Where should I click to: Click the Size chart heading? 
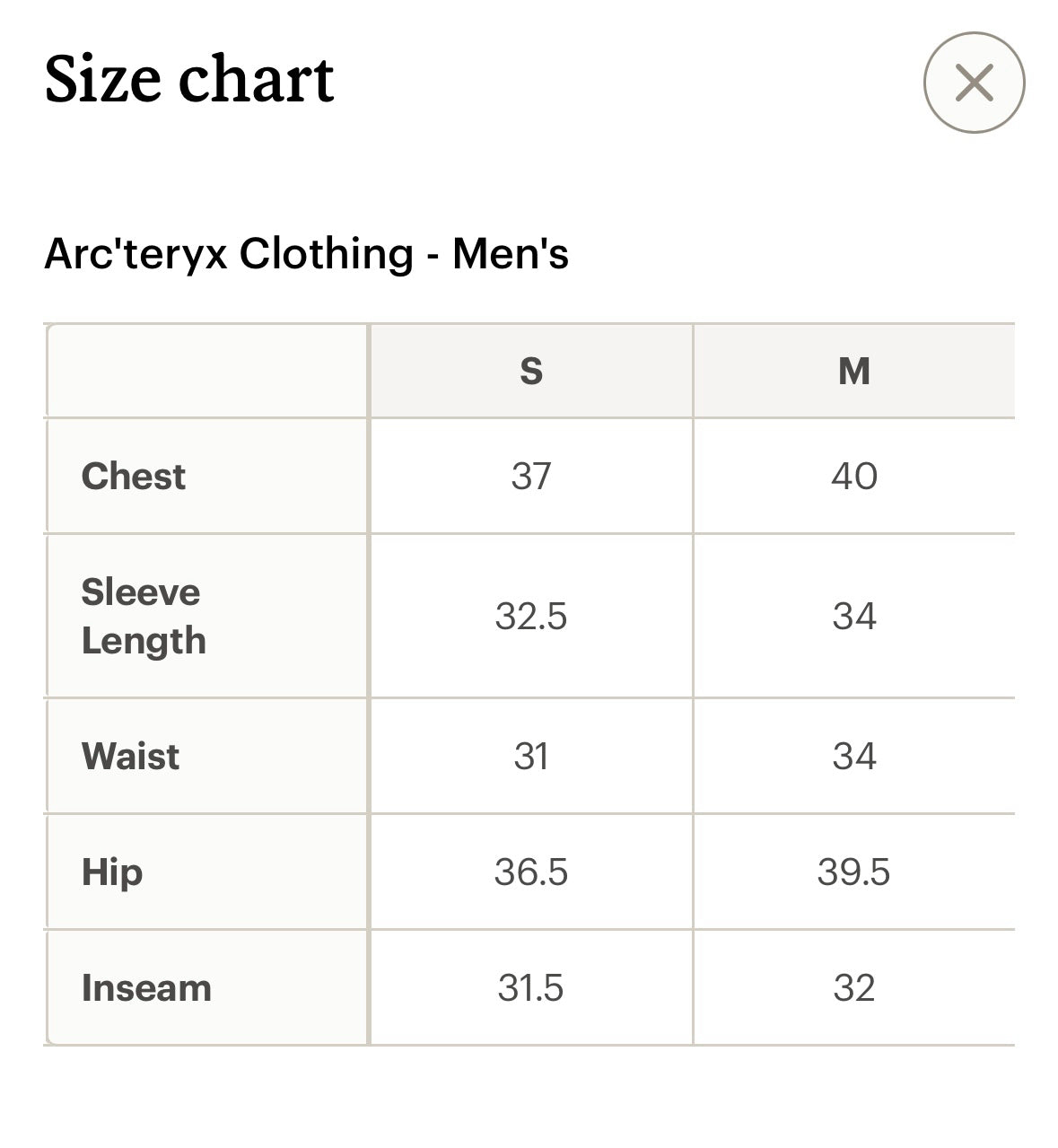click(x=189, y=79)
